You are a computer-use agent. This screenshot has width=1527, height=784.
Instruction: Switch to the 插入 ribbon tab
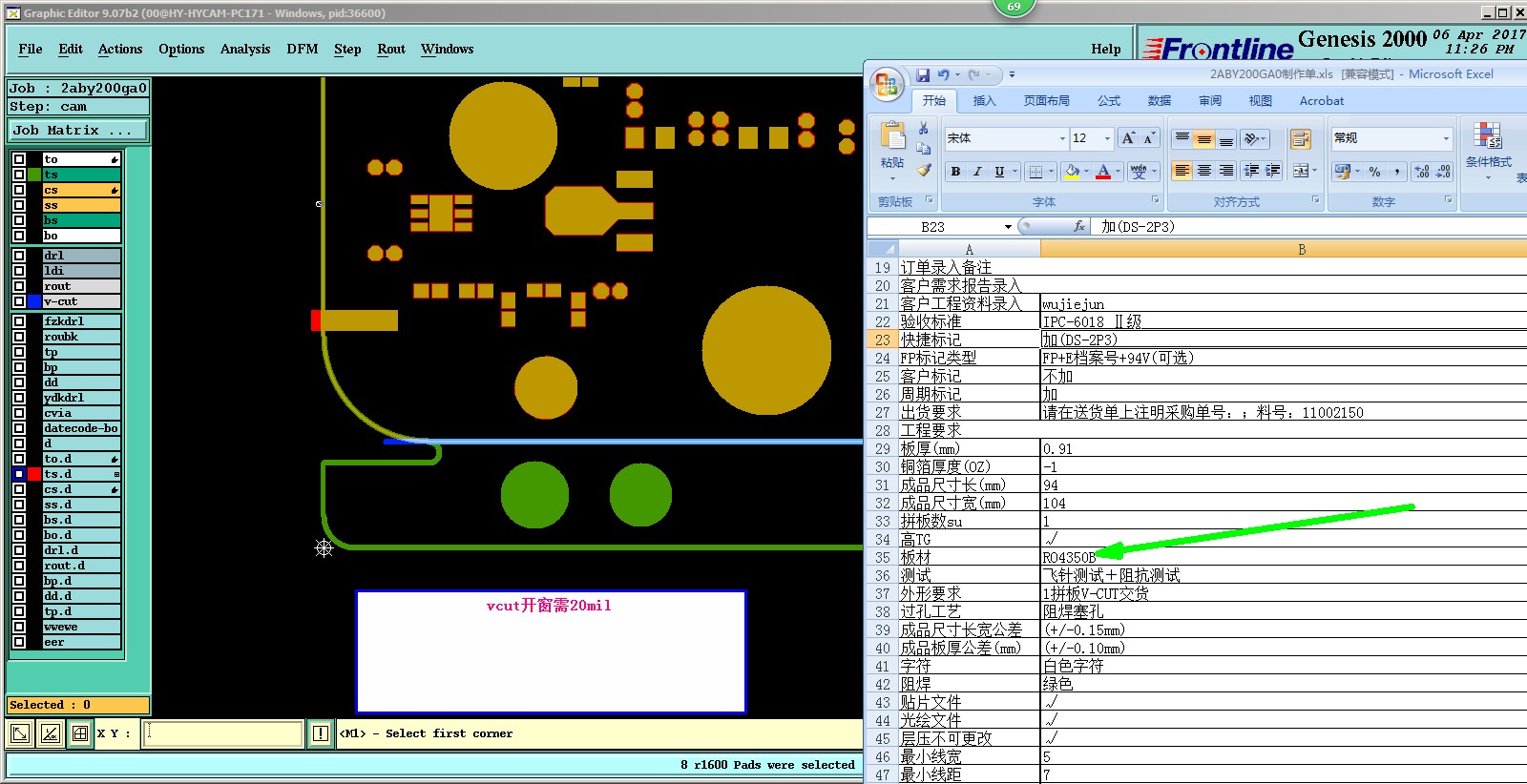pyautogui.click(x=984, y=100)
